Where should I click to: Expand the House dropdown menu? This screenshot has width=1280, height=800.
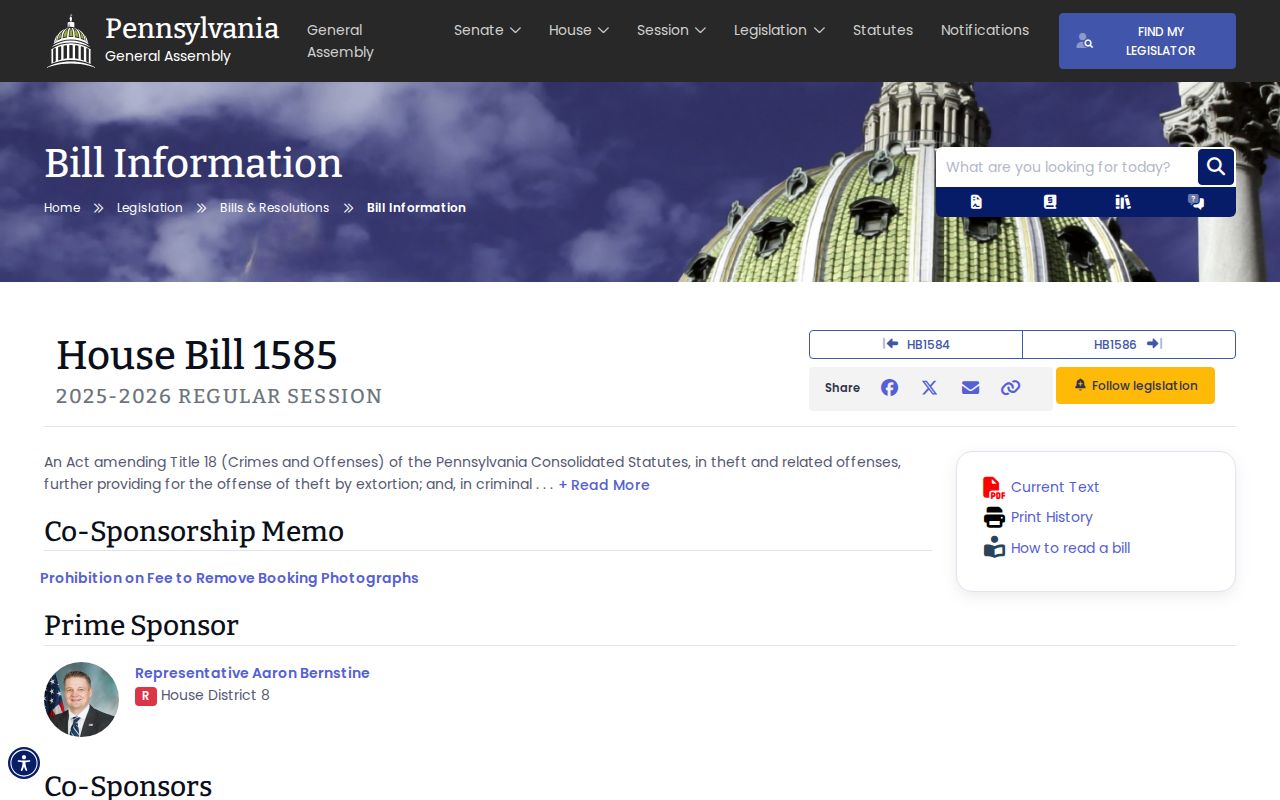tap(579, 30)
